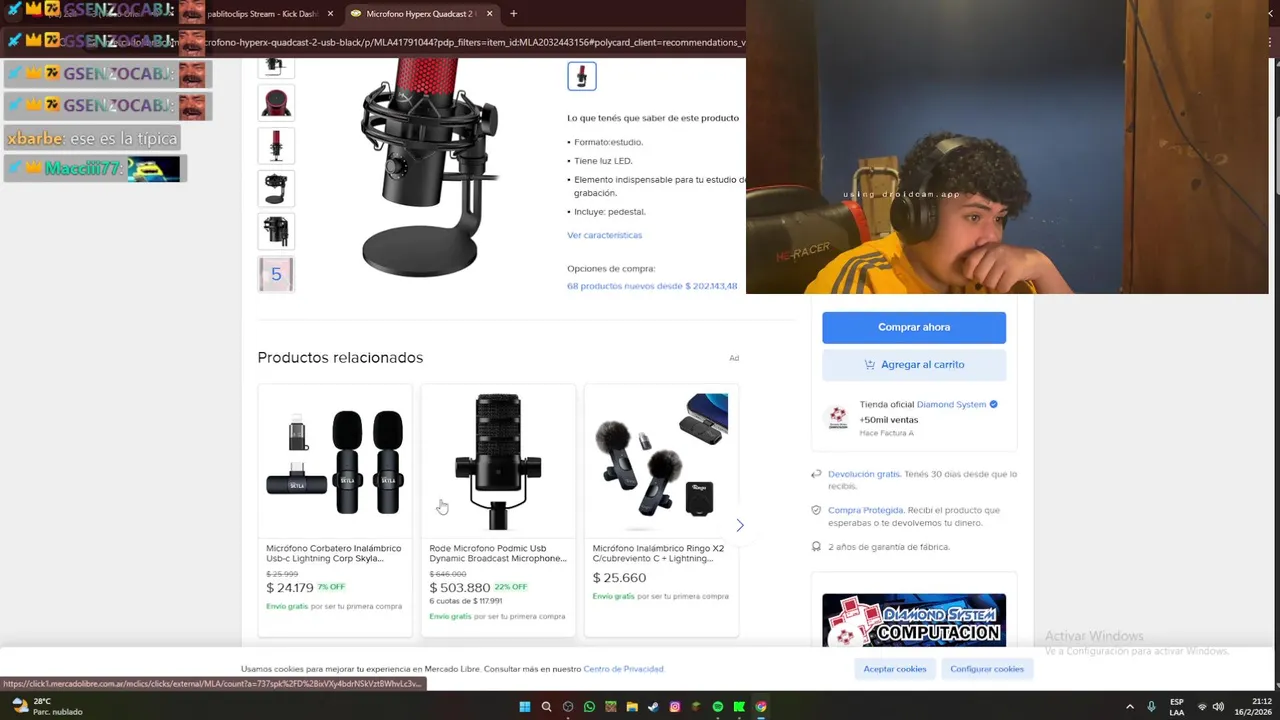Click the +50mil ventas text
The image size is (1280, 720).
(889, 420)
